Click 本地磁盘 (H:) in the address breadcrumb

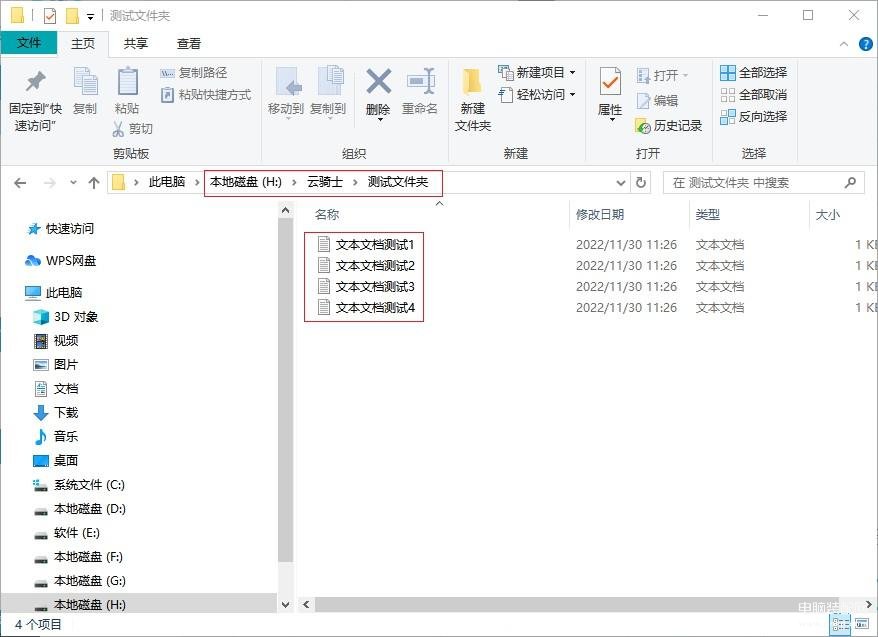(x=246, y=182)
